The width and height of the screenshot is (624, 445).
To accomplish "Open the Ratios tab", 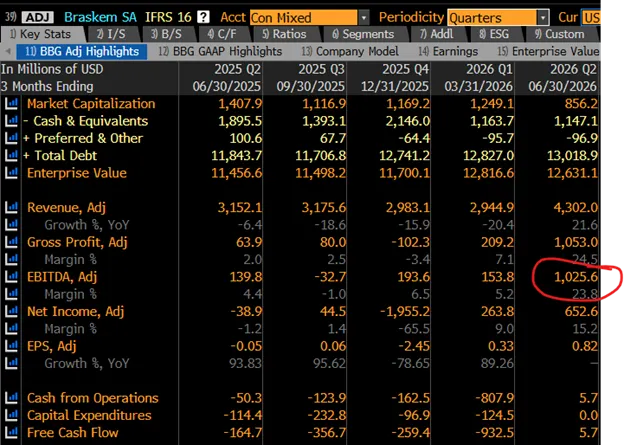I will 284,34.
